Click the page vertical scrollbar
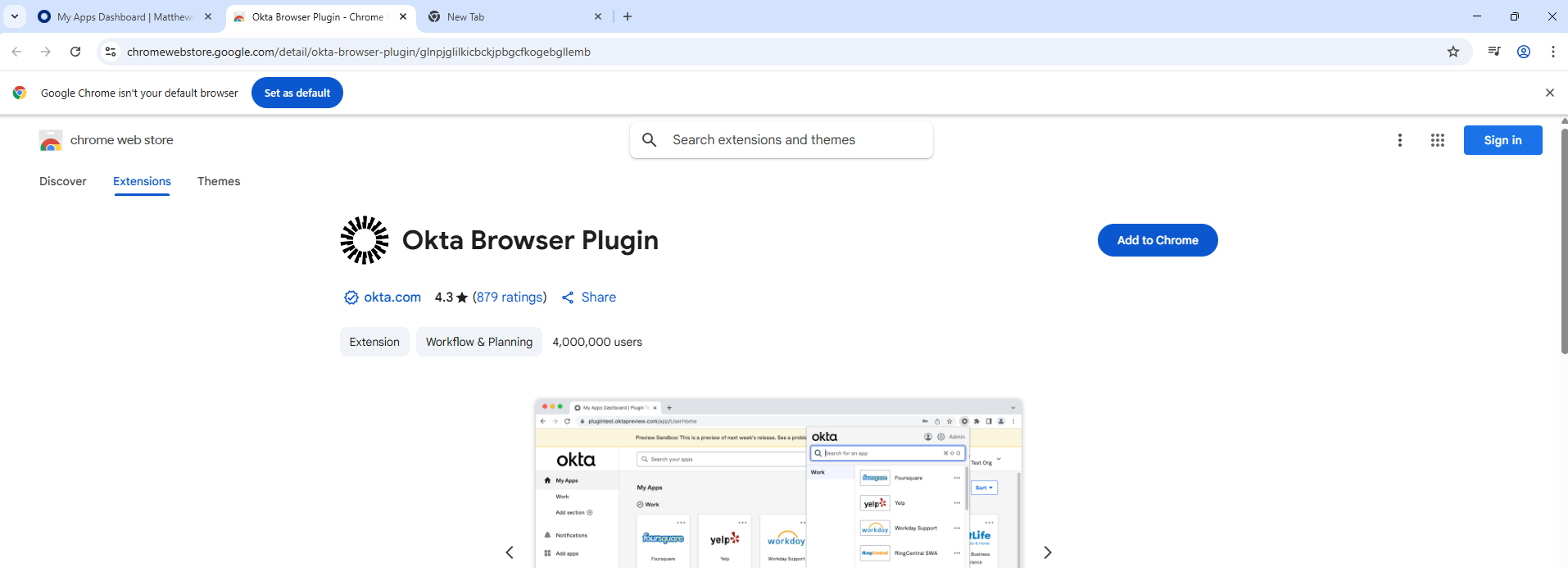The image size is (1568, 568). (x=1564, y=240)
